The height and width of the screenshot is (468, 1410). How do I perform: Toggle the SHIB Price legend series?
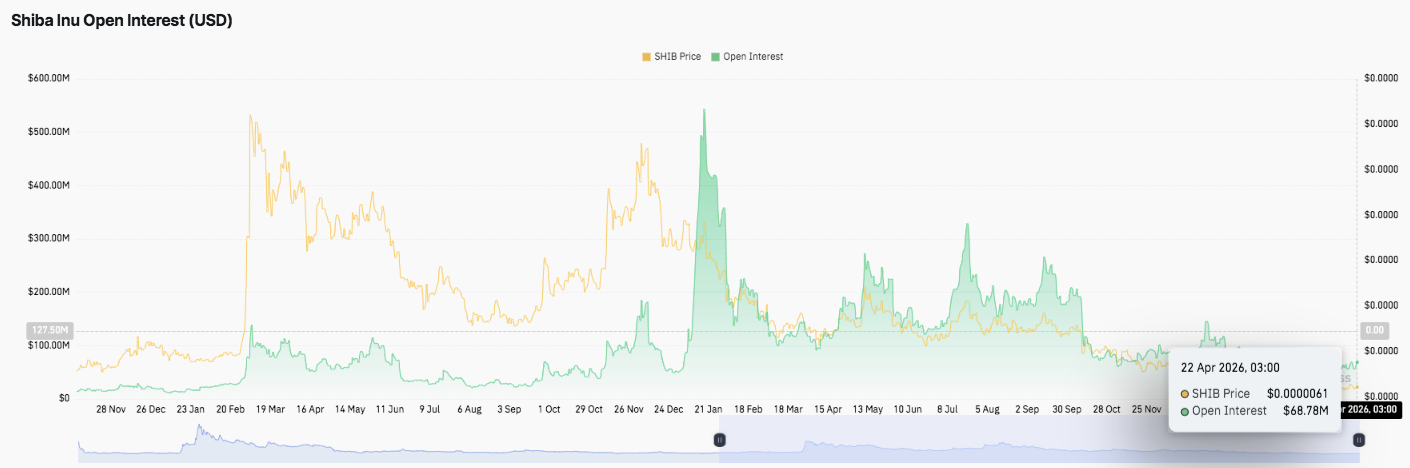(x=678, y=57)
